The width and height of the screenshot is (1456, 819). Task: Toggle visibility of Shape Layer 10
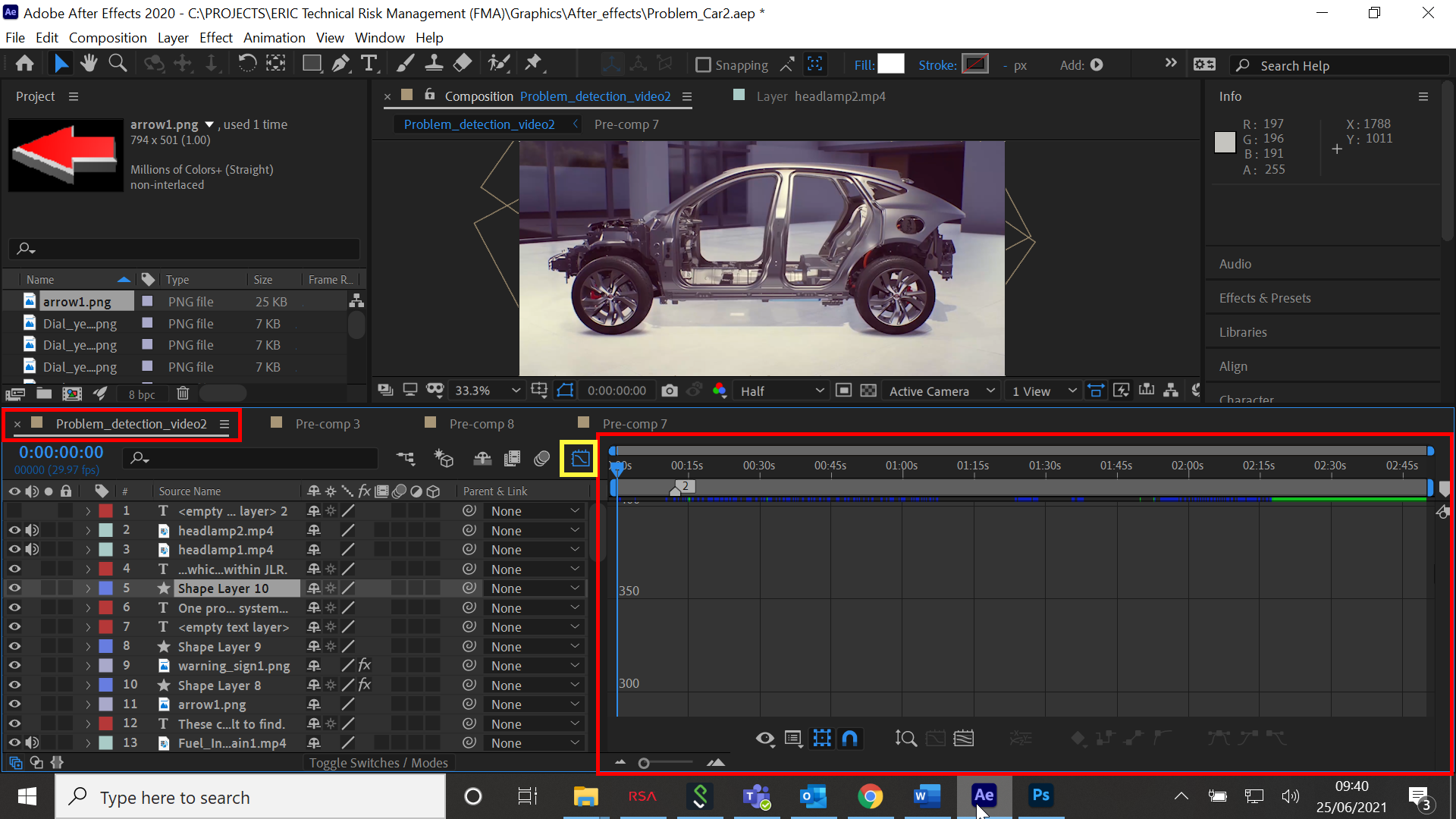(15, 588)
